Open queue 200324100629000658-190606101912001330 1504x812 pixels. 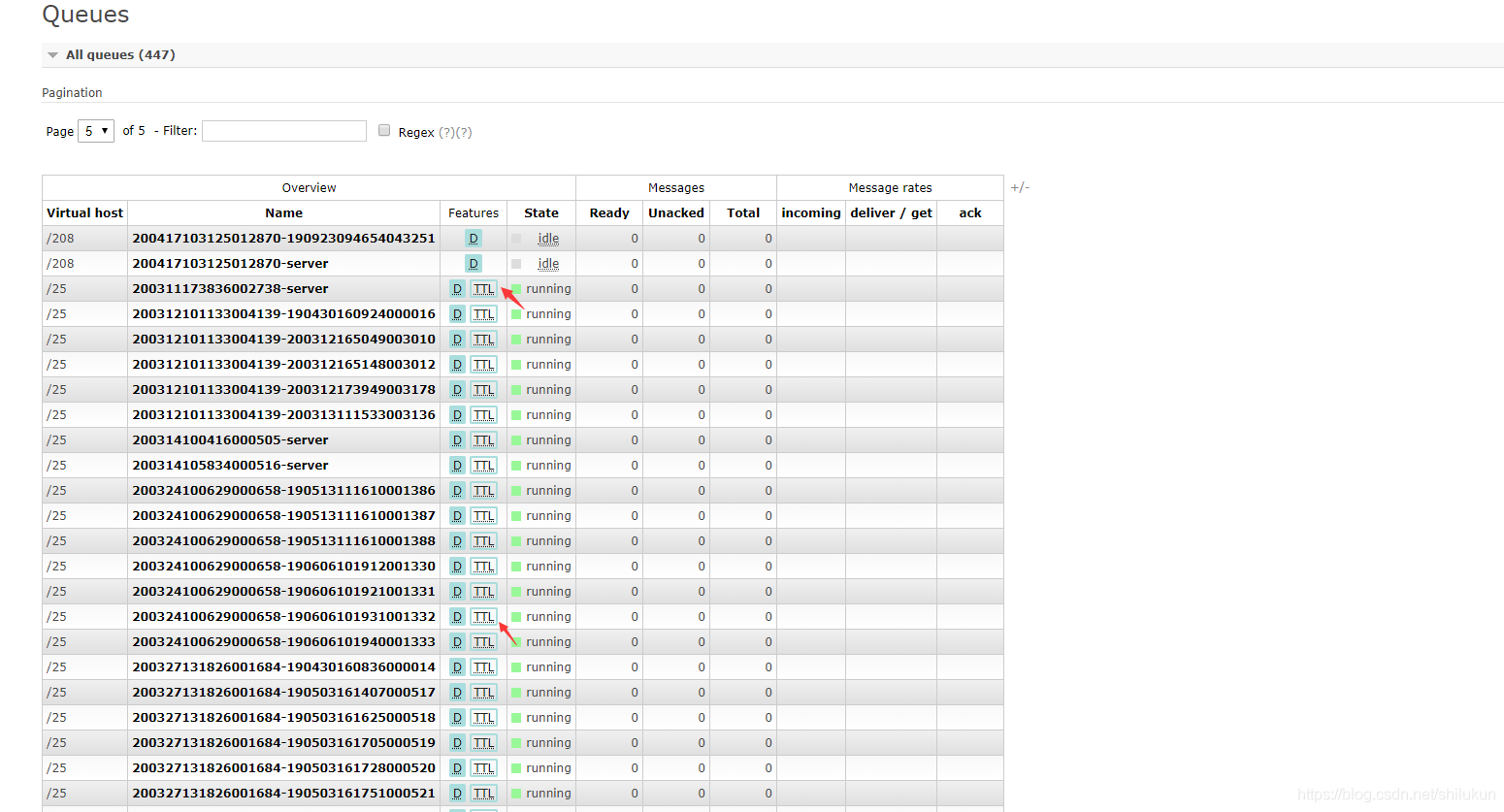[283, 567]
